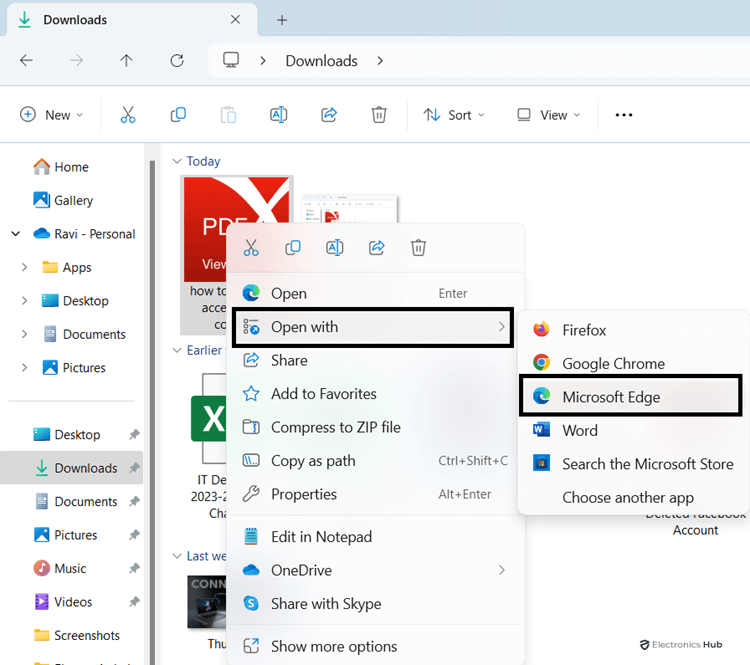Open the file with Google Chrome

633,364
